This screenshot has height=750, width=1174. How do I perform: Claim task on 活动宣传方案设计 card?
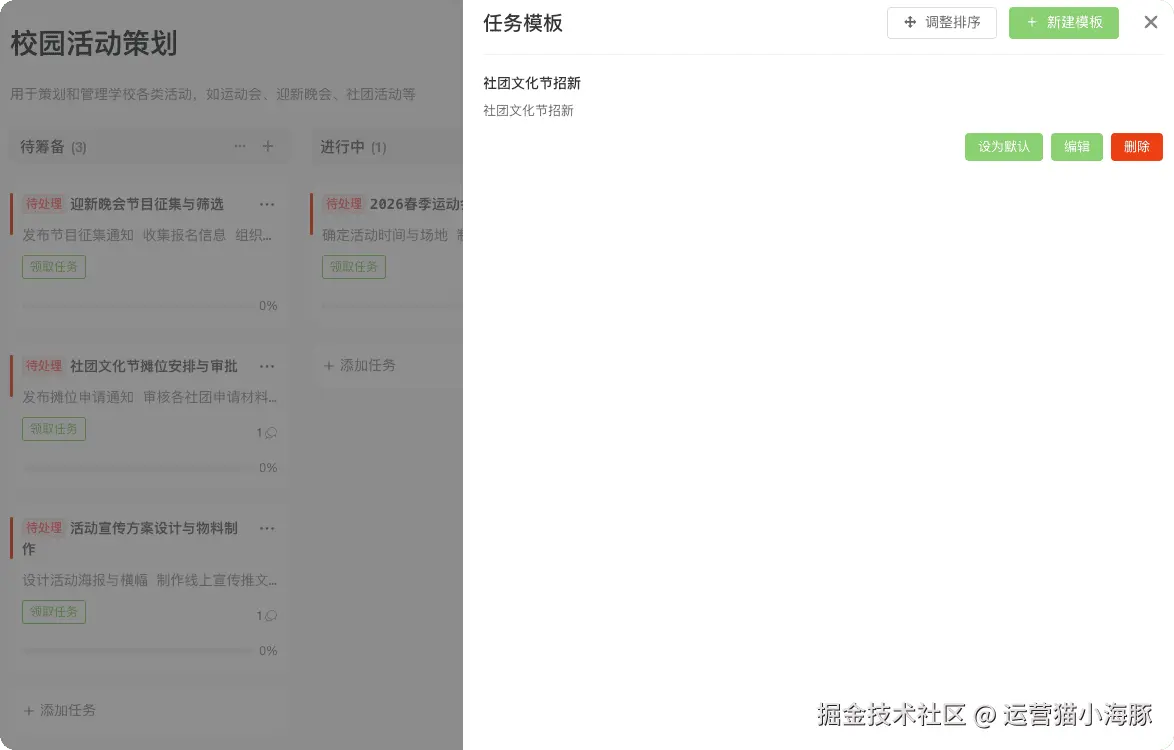pos(54,612)
